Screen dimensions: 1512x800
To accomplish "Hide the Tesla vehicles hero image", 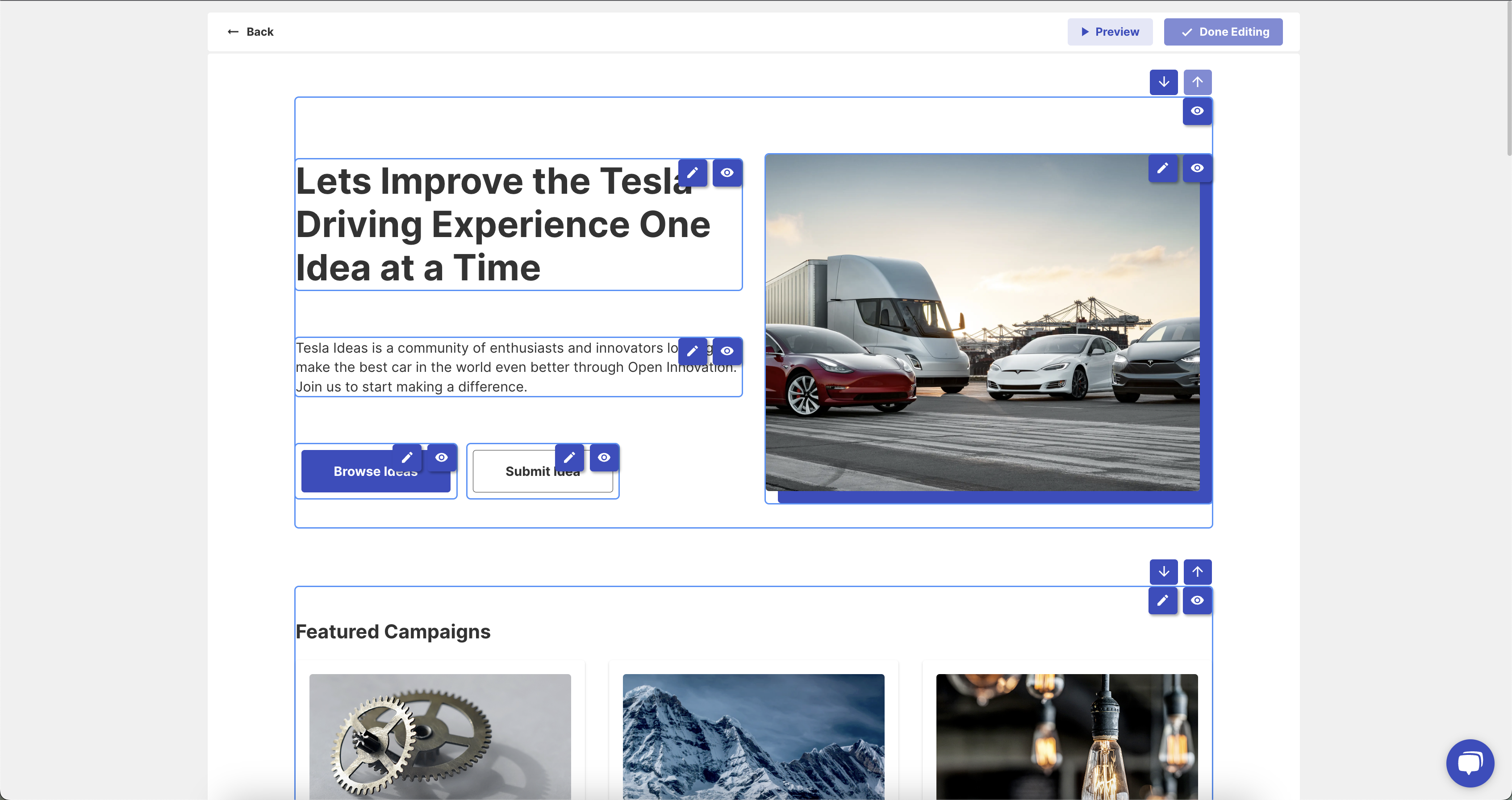I will tap(1197, 168).
